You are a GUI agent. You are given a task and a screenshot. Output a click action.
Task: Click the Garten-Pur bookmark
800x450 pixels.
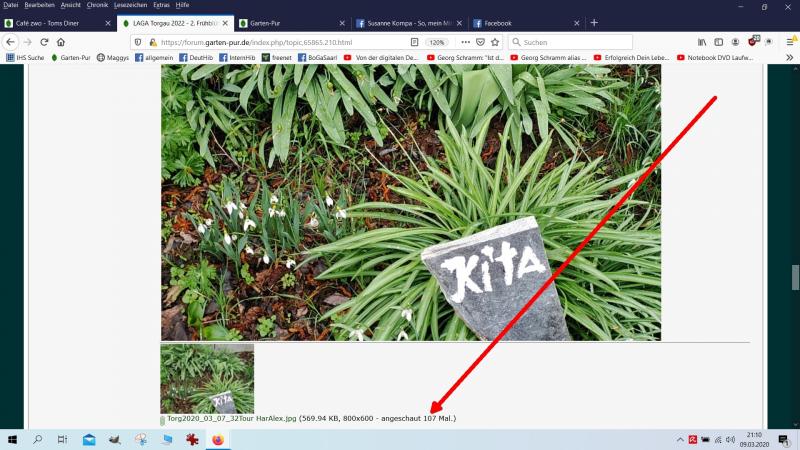pyautogui.click(x=74, y=58)
